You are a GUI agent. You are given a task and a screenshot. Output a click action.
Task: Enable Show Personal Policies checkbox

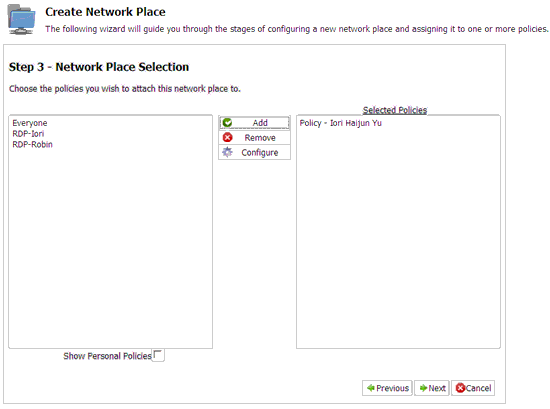click(x=158, y=355)
